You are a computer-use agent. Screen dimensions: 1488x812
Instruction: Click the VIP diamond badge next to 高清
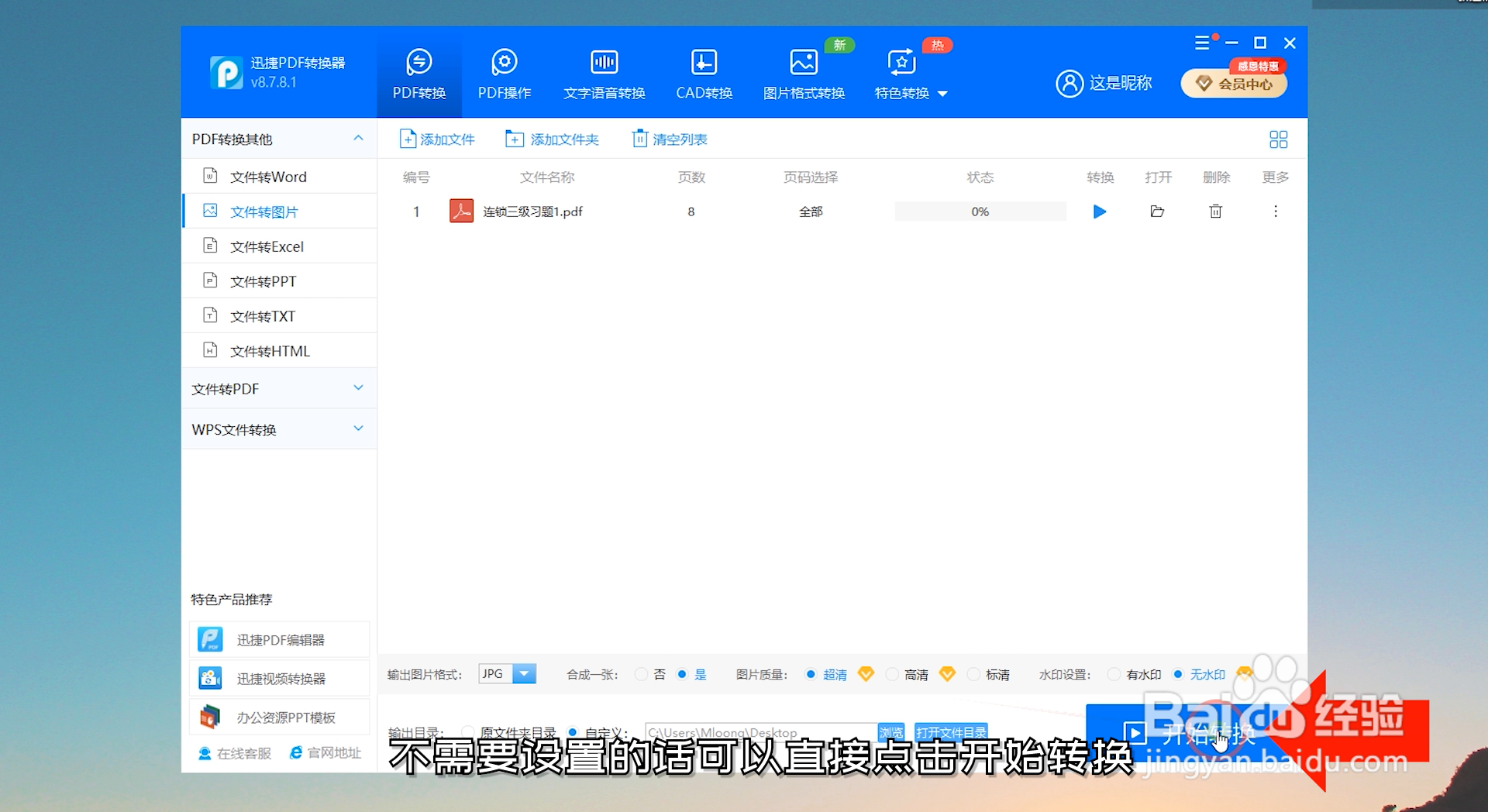coord(947,674)
